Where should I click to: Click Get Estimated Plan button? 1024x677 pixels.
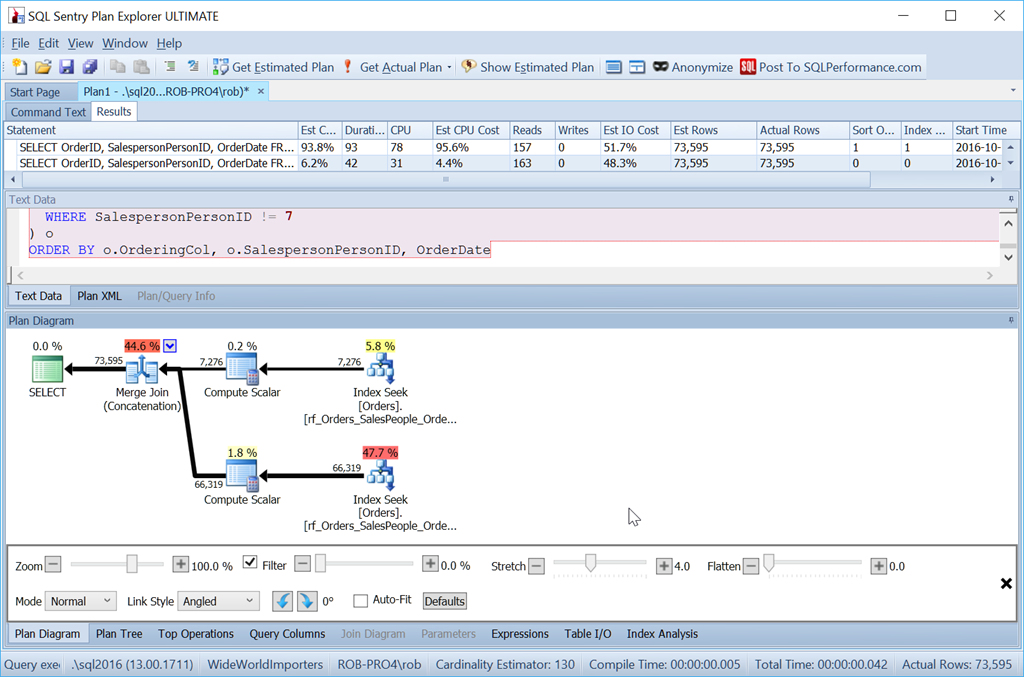pos(273,67)
